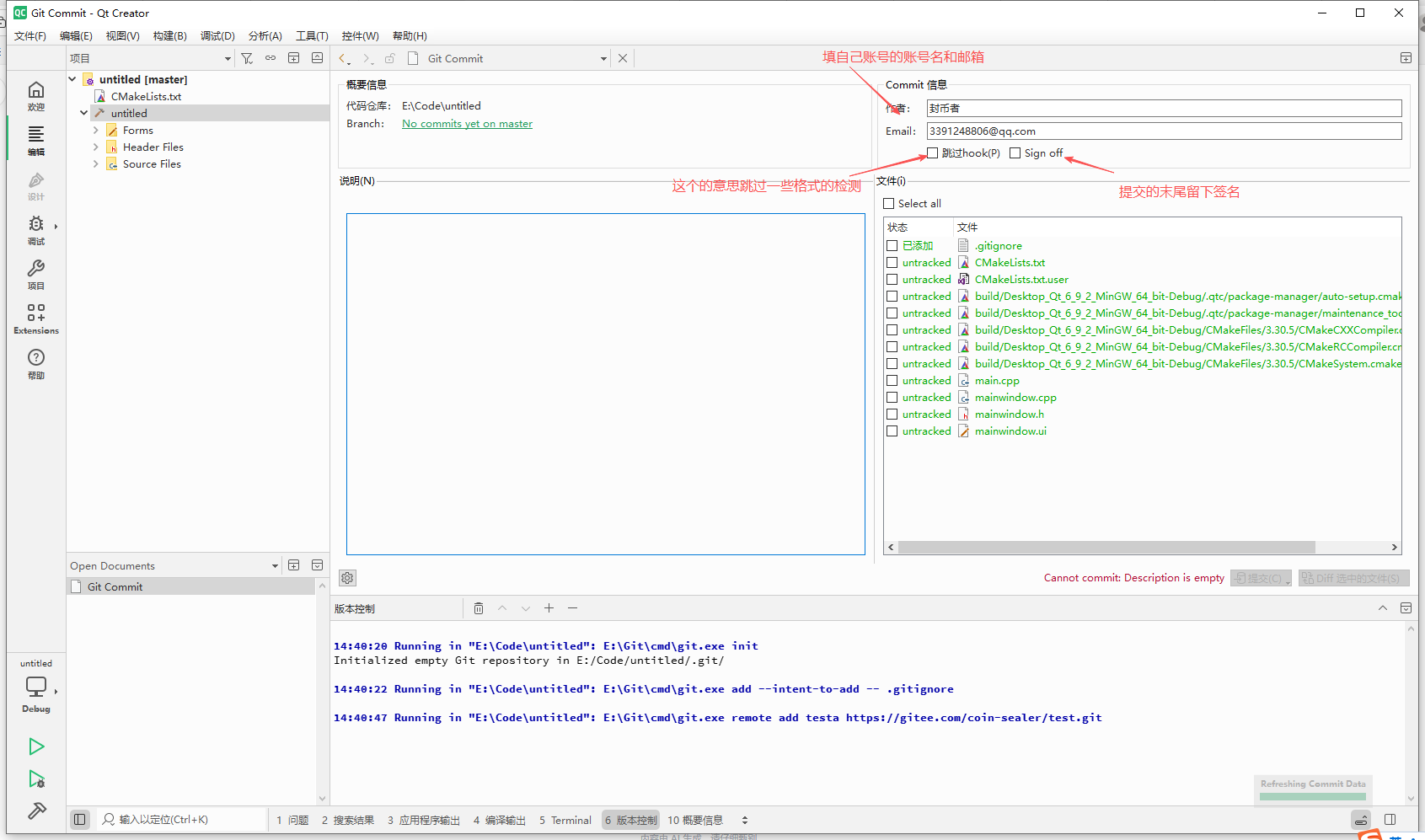Build project with the hammer icon

click(36, 811)
